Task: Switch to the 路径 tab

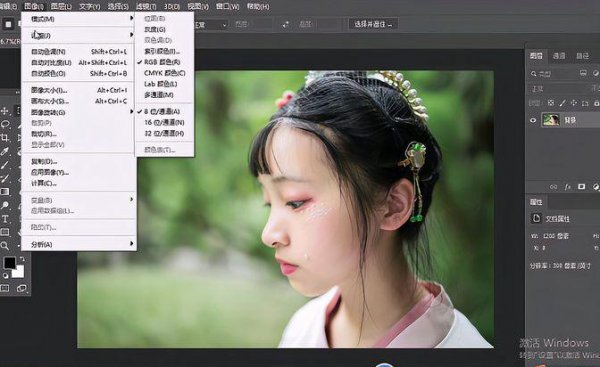Action: click(582, 56)
